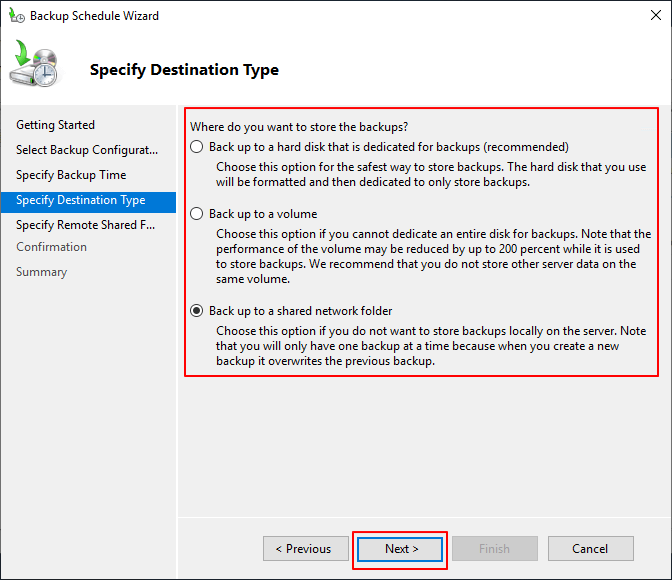Image resolution: width=672 pixels, height=580 pixels.
Task: Cancel the backup schedule wizard
Action: (590, 549)
